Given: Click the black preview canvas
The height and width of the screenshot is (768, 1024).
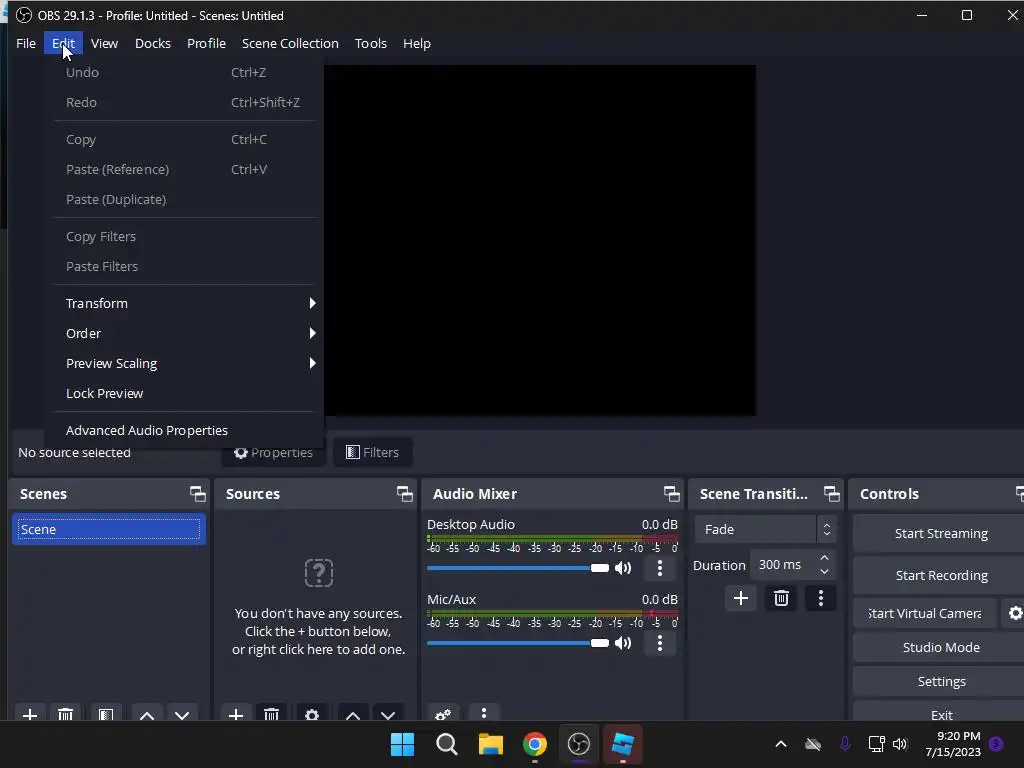Looking at the screenshot, I should pos(540,240).
